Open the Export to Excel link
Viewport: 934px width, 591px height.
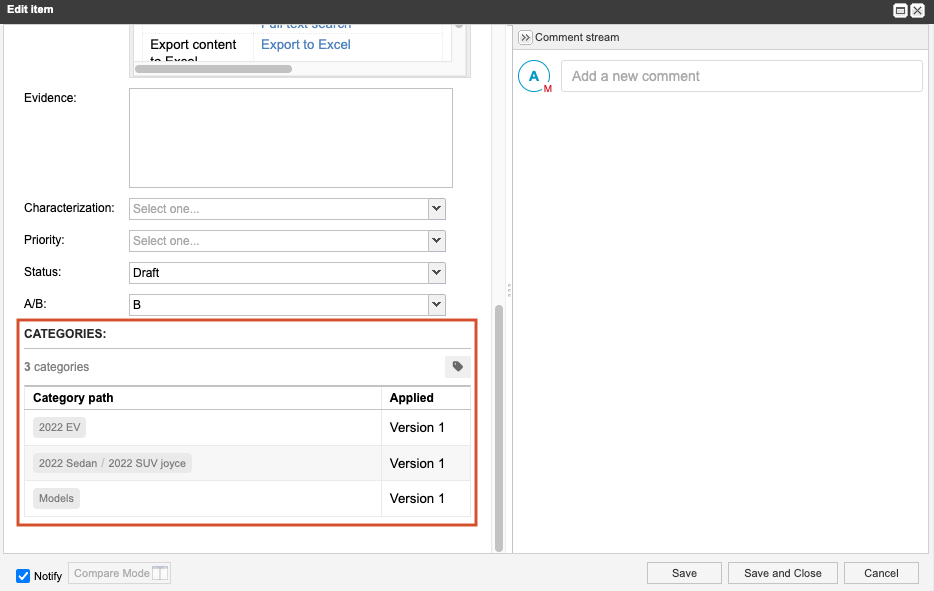tap(306, 45)
